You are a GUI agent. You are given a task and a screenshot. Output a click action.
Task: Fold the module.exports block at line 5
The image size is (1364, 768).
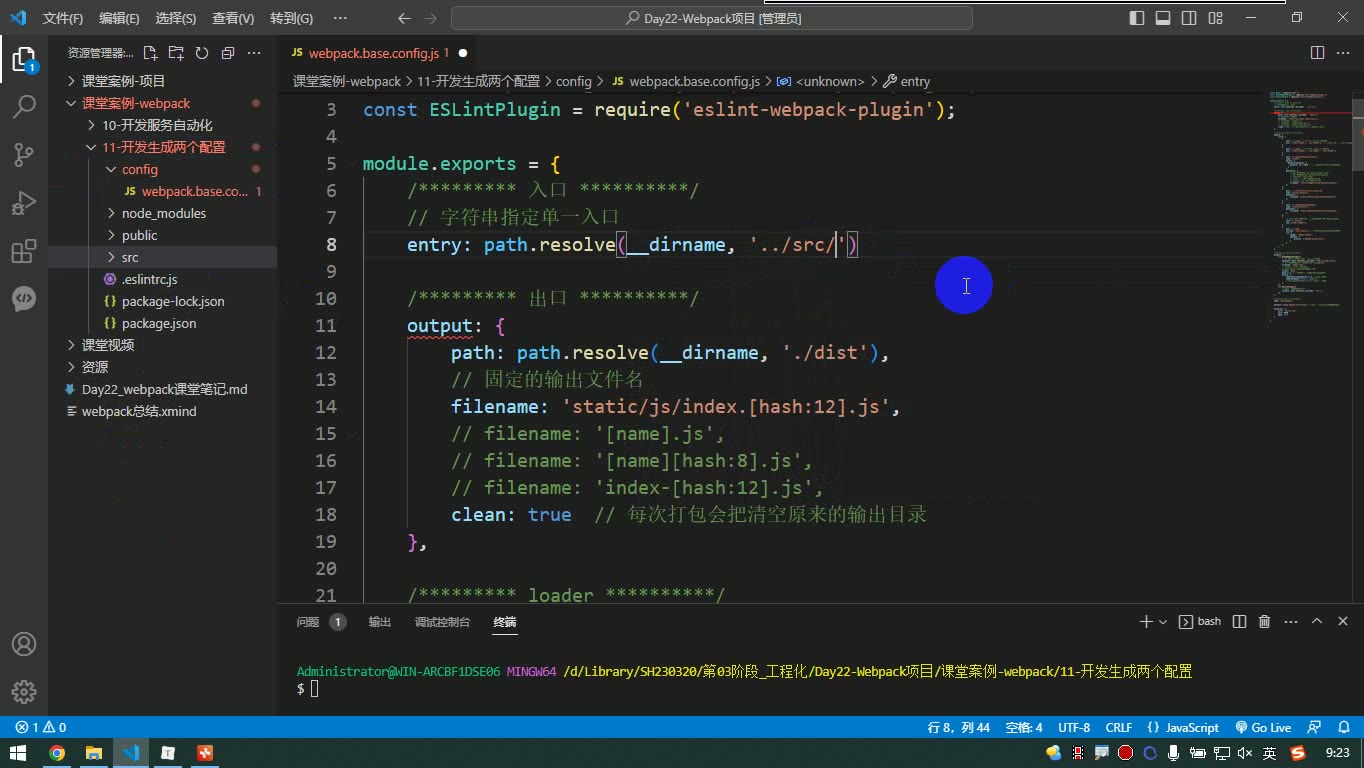(350, 164)
